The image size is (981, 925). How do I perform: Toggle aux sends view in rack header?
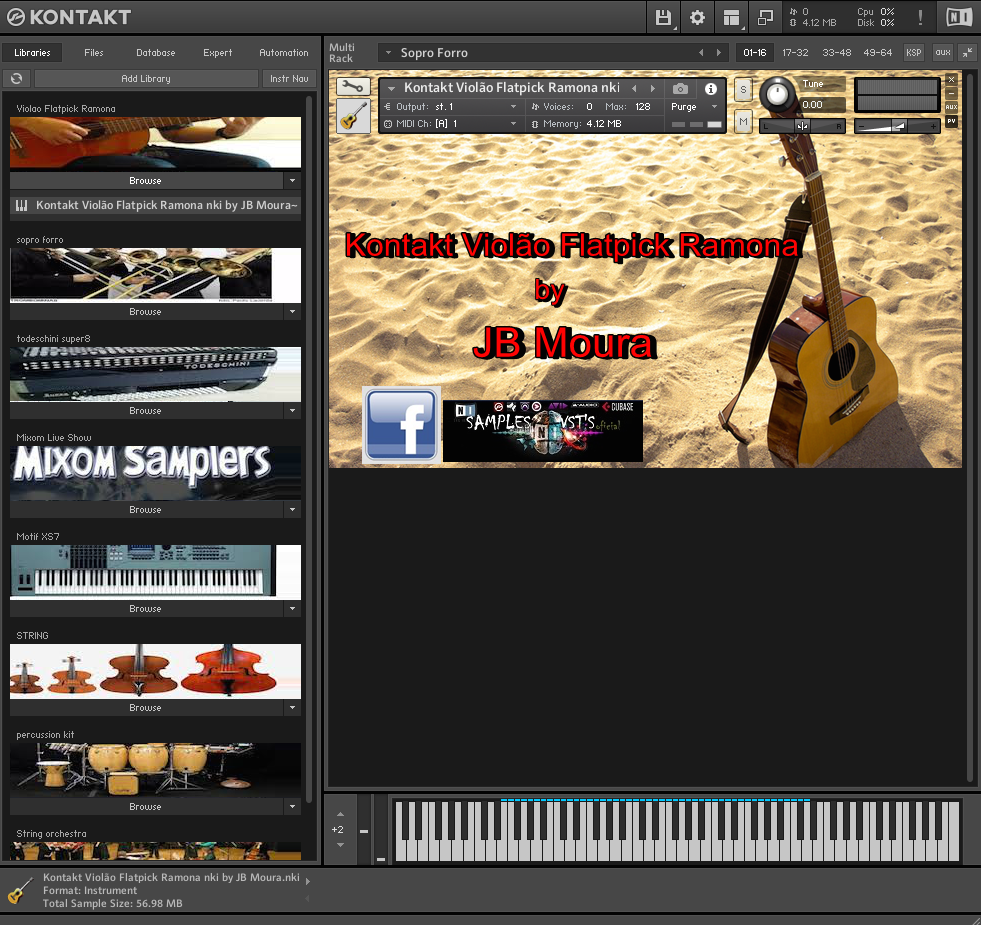click(942, 53)
